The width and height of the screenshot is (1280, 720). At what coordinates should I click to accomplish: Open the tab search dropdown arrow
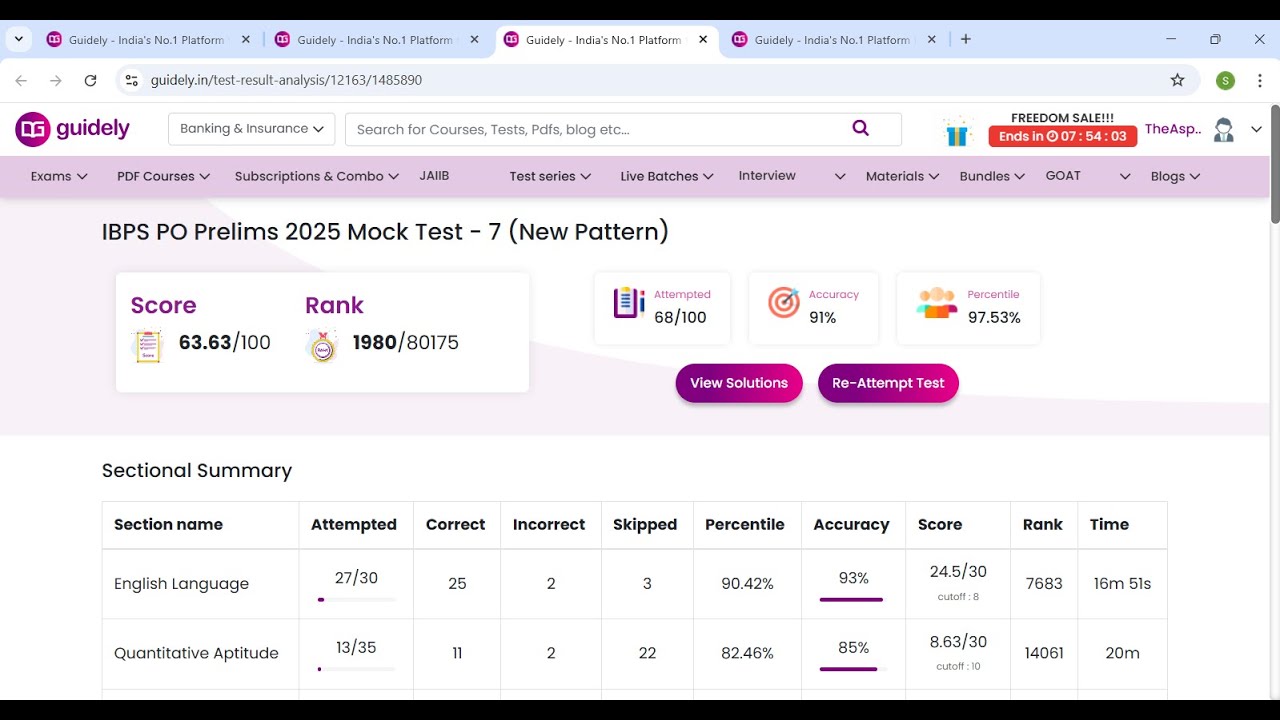pyautogui.click(x=18, y=40)
